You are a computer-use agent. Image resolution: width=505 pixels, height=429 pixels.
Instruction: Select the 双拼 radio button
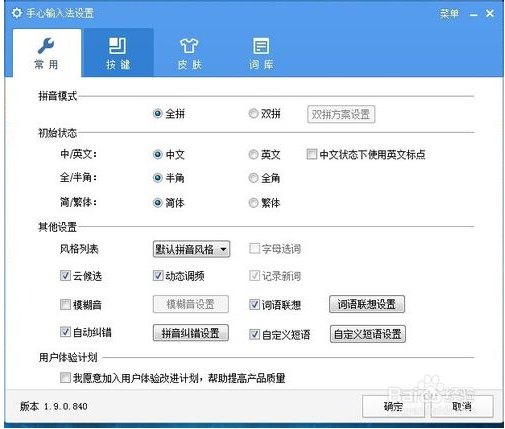[253, 114]
